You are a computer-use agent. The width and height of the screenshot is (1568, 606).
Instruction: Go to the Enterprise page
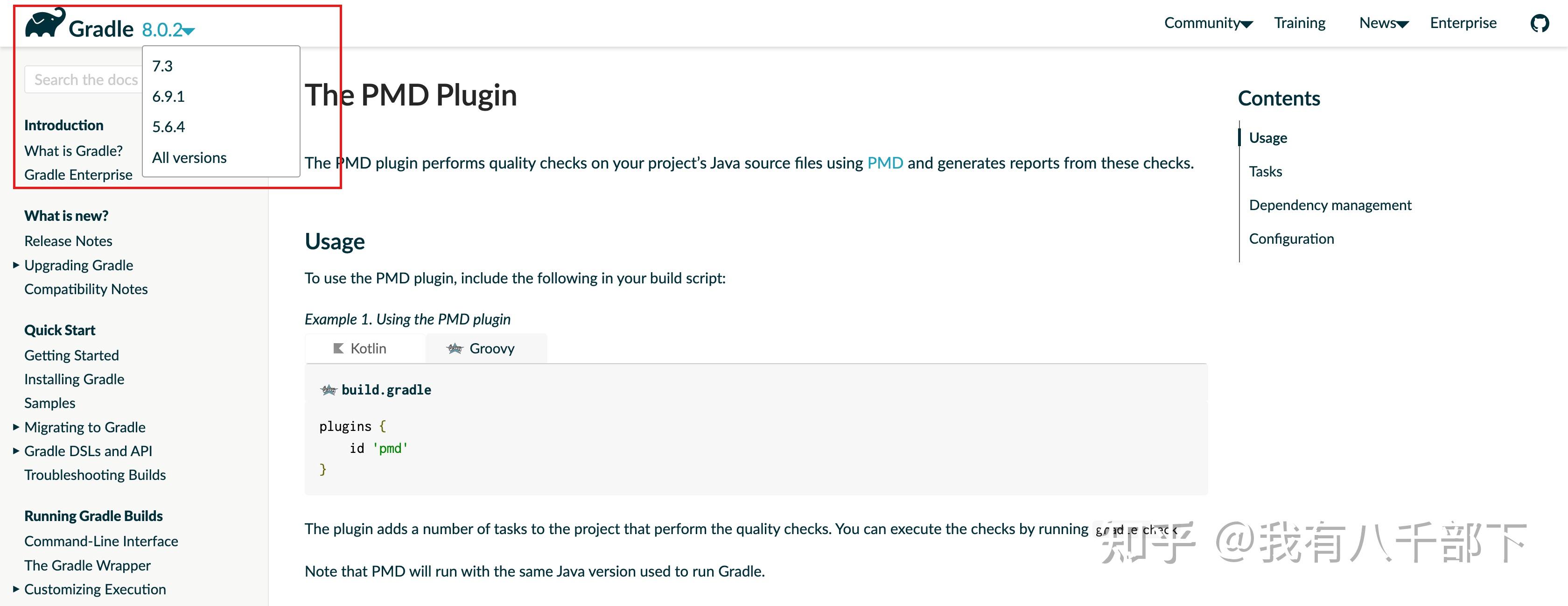pos(1463,23)
